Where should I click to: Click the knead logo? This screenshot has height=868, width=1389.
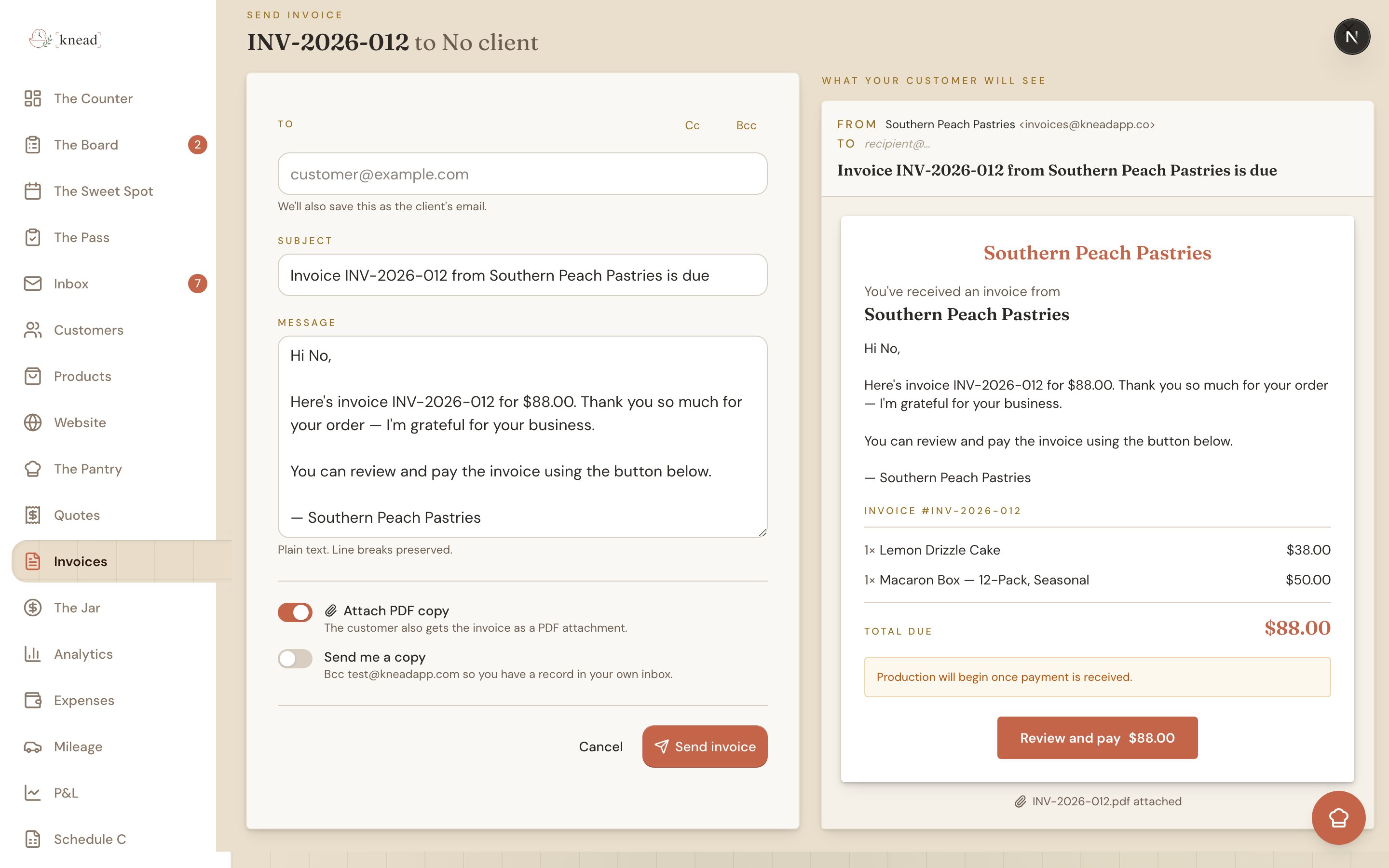pos(65,39)
